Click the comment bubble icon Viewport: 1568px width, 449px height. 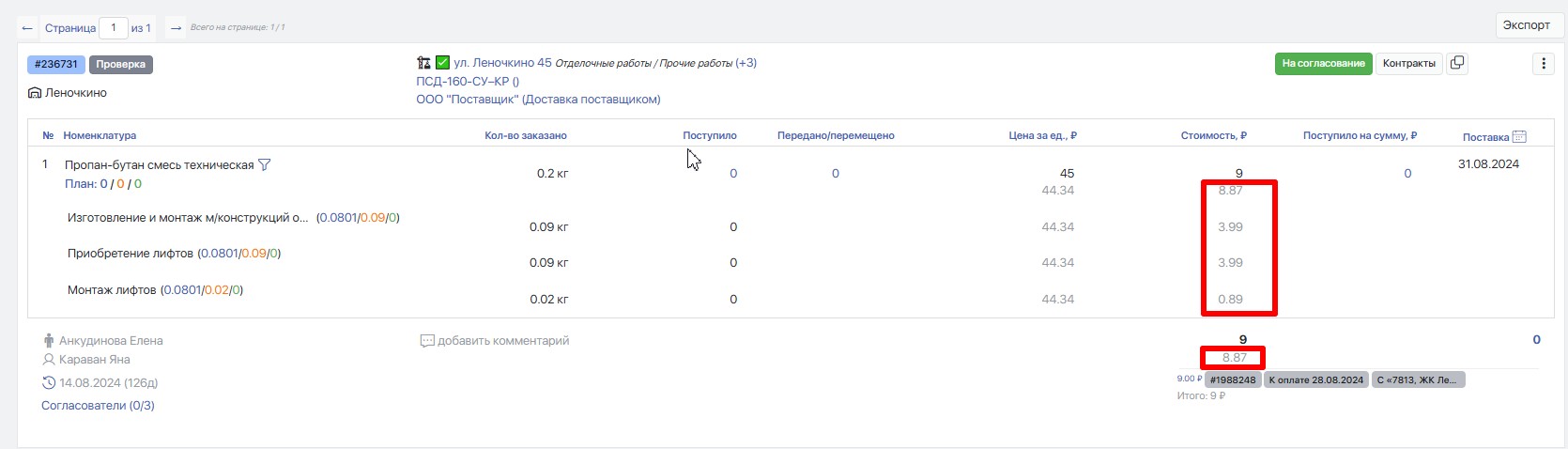[427, 341]
